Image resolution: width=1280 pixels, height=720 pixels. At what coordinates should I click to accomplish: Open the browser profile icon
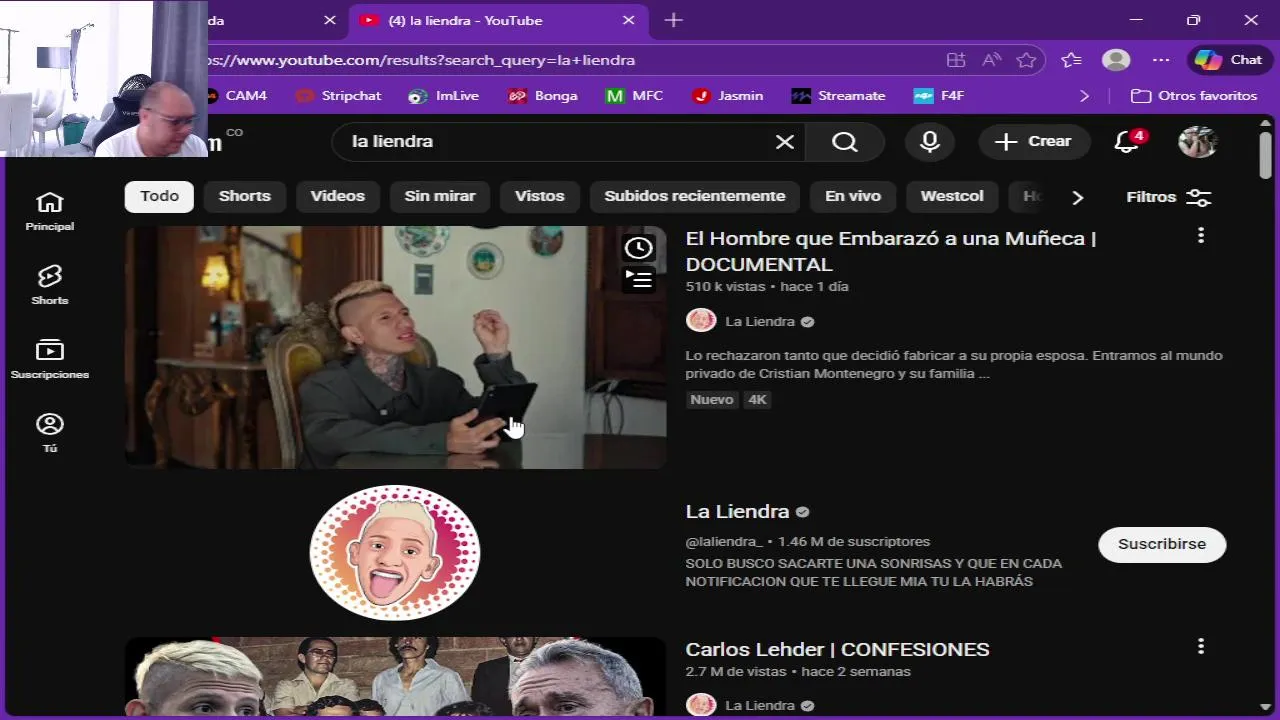(x=1116, y=60)
